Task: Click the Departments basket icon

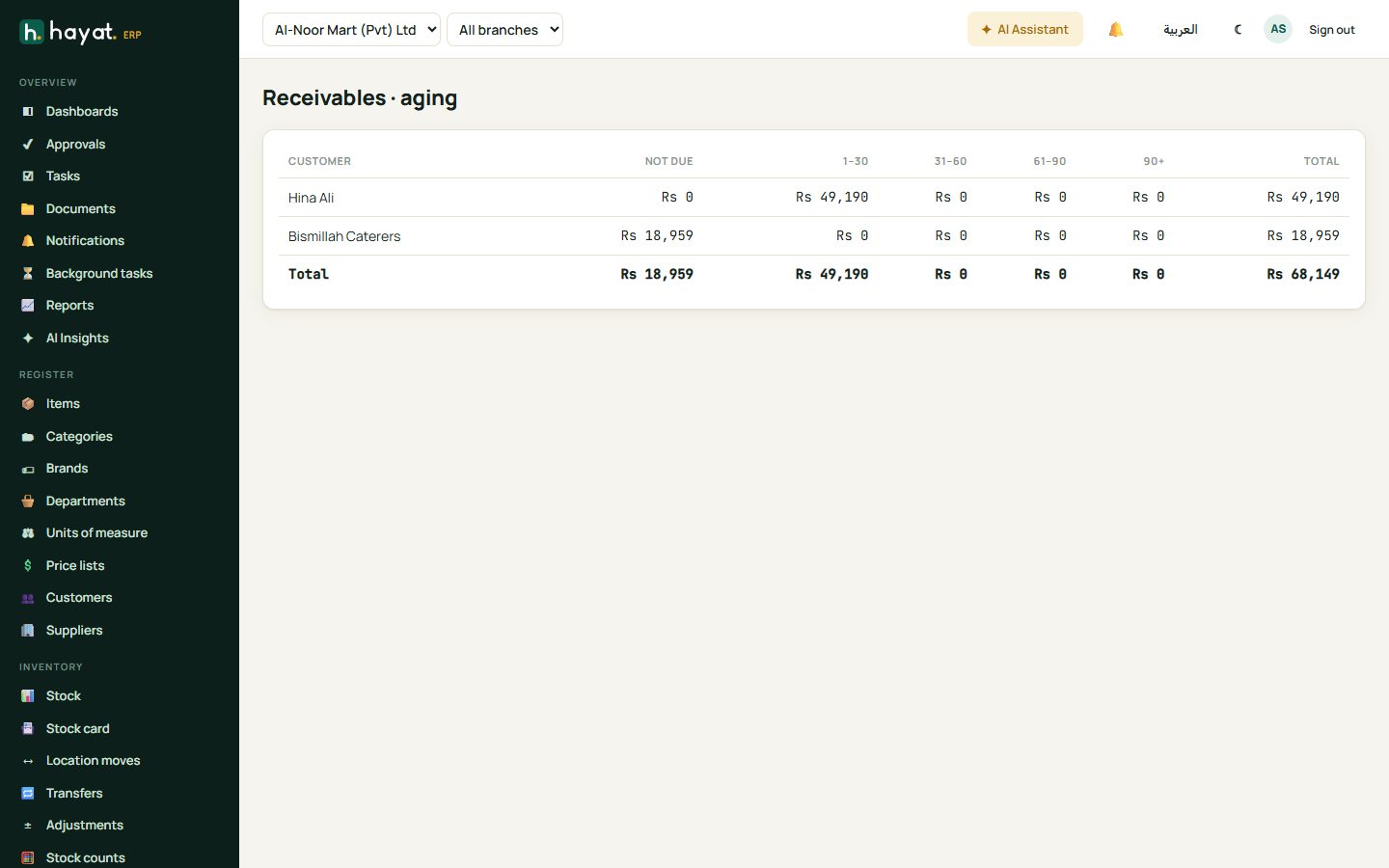Action: (28, 502)
